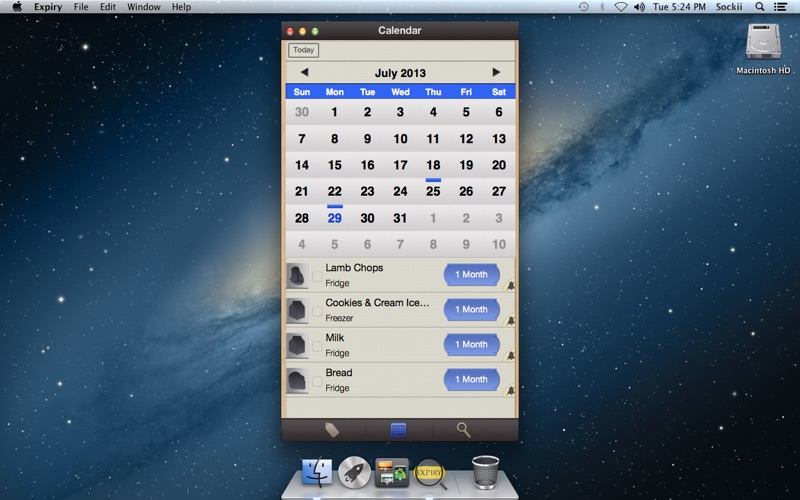Screen dimensions: 800x500
Task: Click 1 Month button for Lamb Chops
Action: coord(471,274)
